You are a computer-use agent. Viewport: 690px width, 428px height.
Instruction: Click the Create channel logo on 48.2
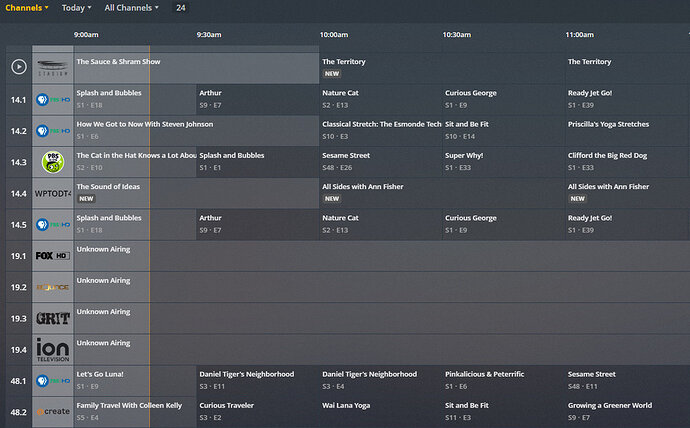(x=53, y=411)
